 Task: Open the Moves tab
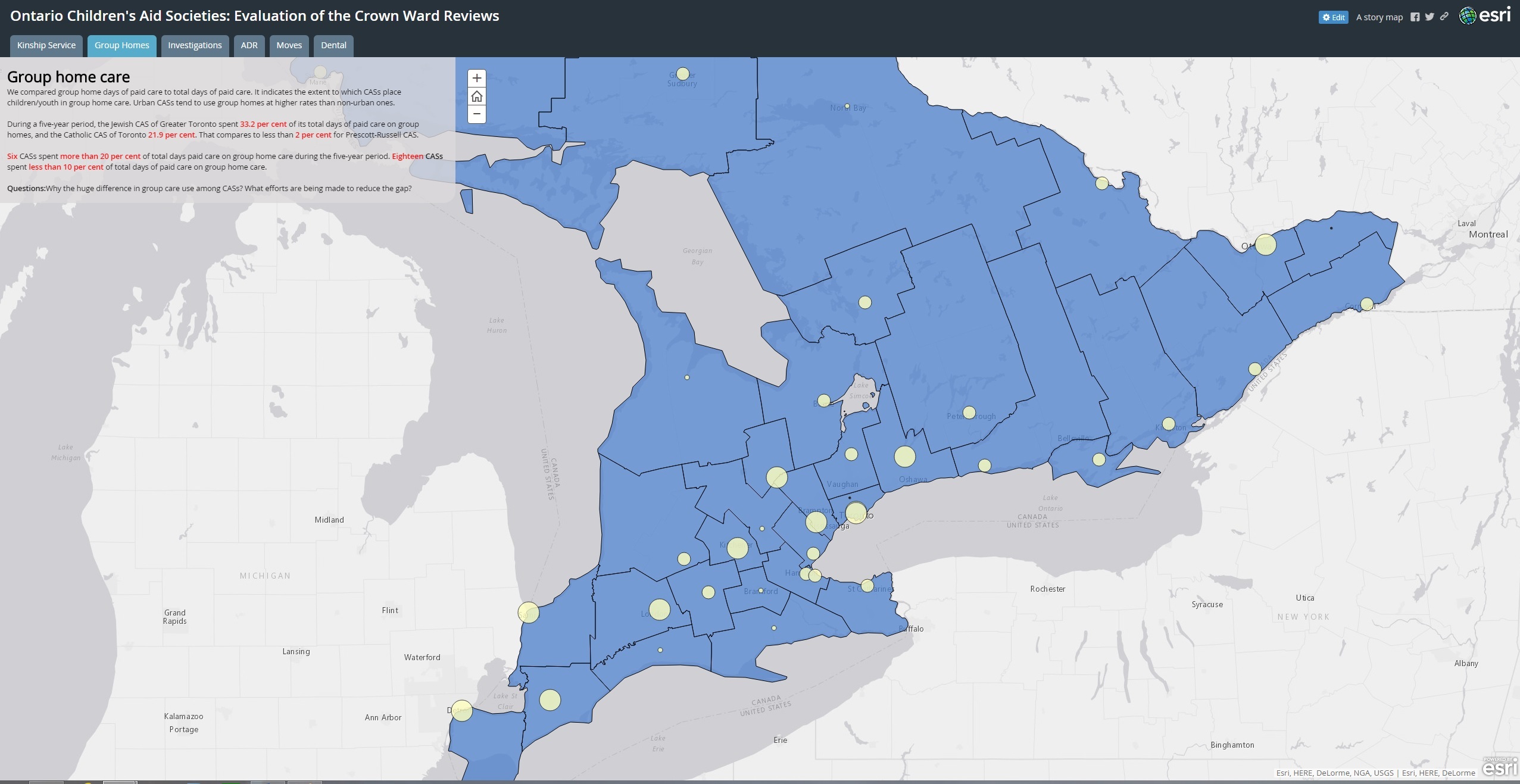[x=289, y=45]
